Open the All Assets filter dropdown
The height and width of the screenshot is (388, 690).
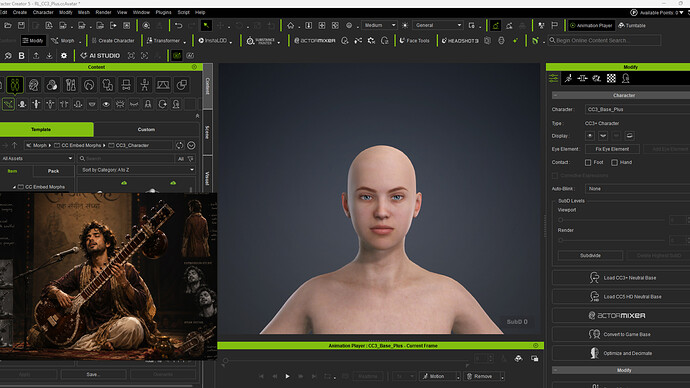pyautogui.click(x=37, y=158)
